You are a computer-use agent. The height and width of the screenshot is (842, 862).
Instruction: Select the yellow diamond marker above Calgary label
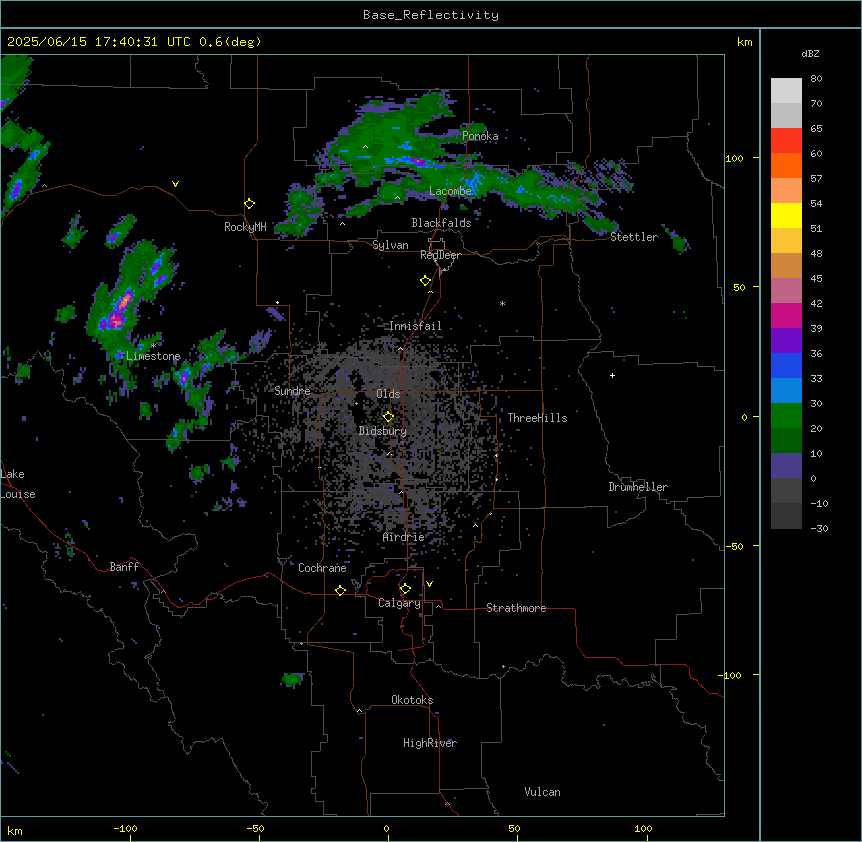(405, 589)
